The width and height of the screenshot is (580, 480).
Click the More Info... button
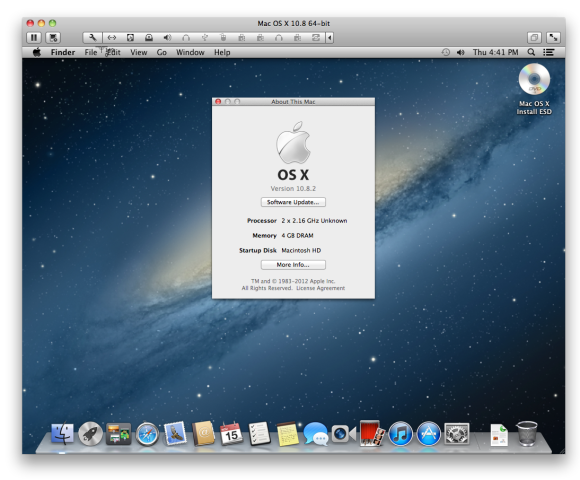(293, 264)
